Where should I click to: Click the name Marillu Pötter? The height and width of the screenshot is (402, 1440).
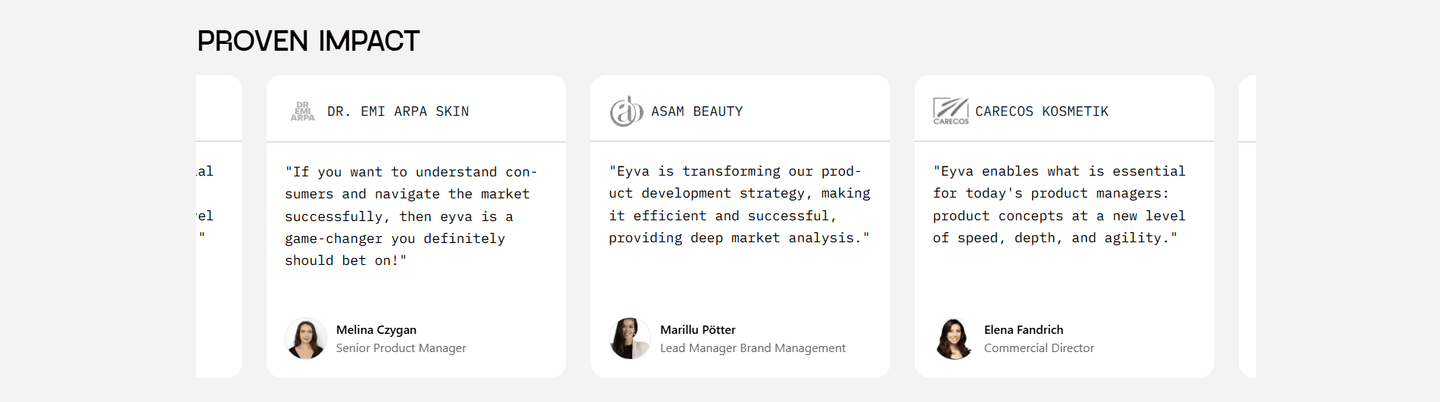698,330
